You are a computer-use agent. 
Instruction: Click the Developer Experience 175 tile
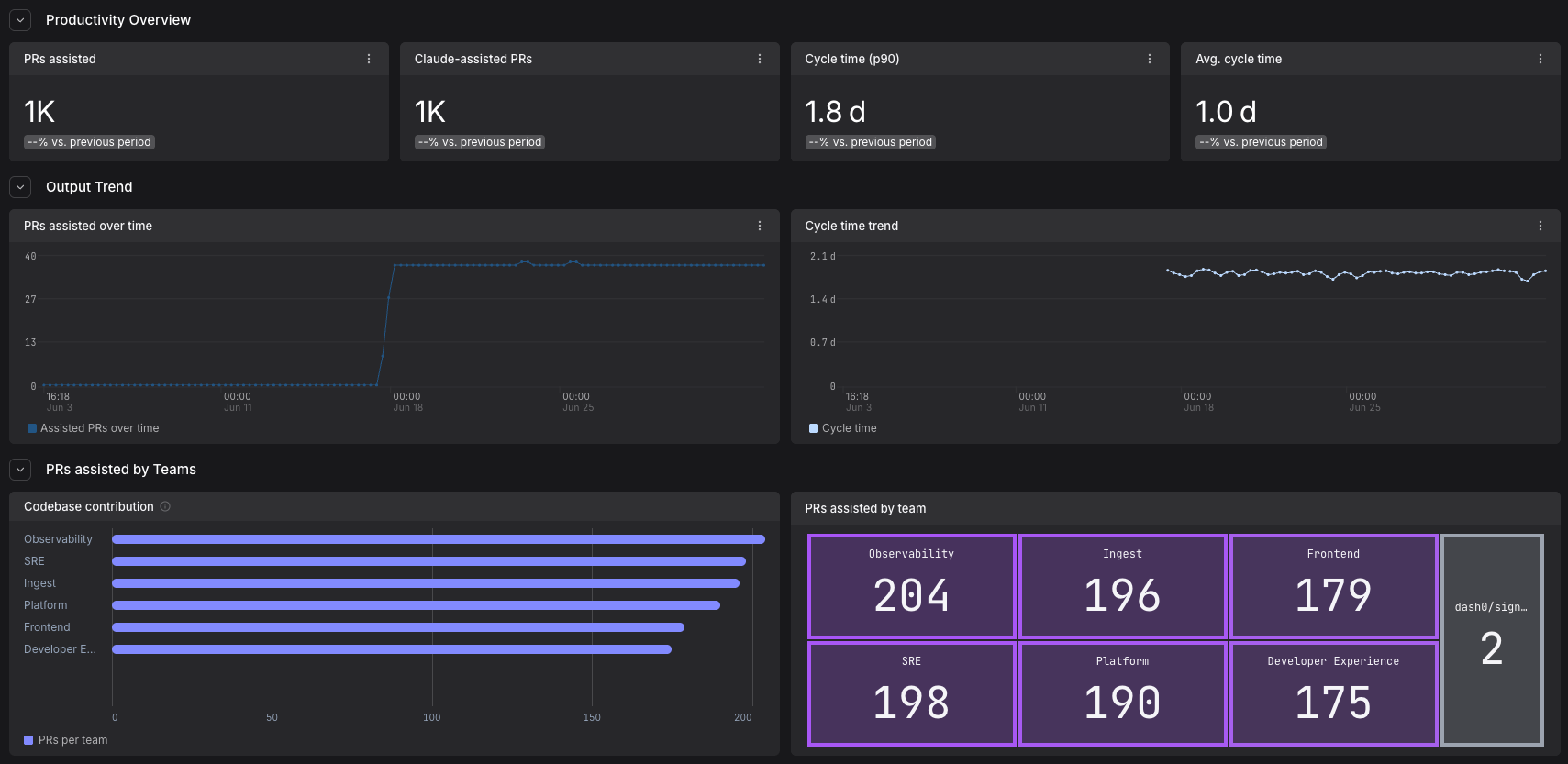coord(1333,693)
